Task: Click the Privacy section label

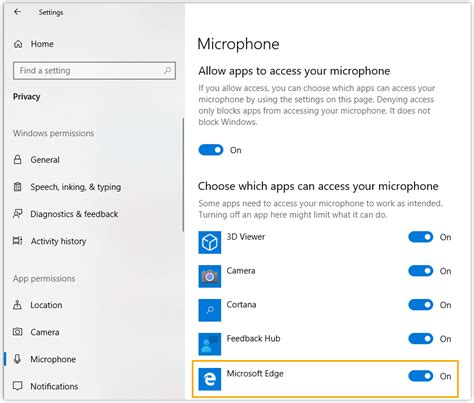Action: (x=27, y=97)
